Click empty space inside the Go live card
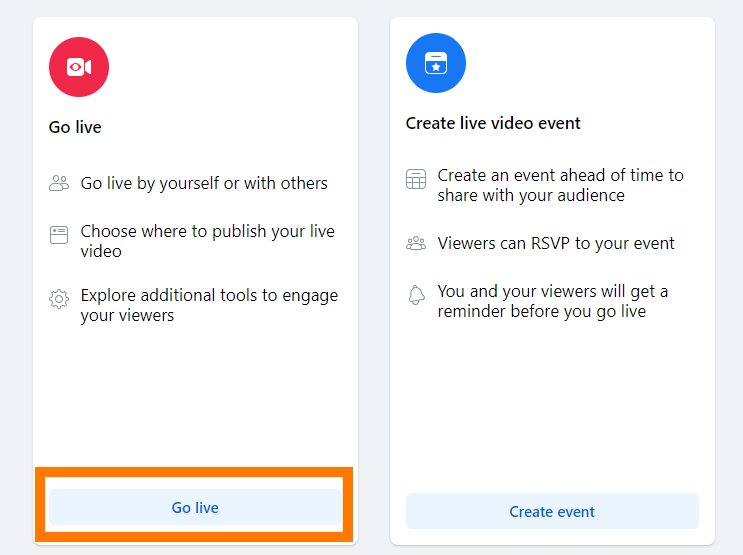This screenshot has width=743, height=555. [195, 400]
